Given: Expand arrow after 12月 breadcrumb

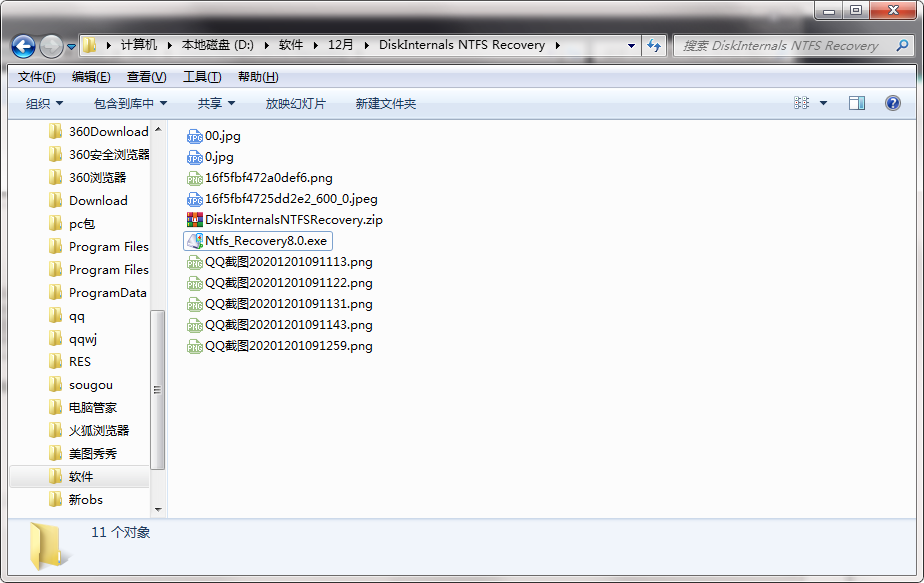Looking at the screenshot, I should tap(367, 45).
